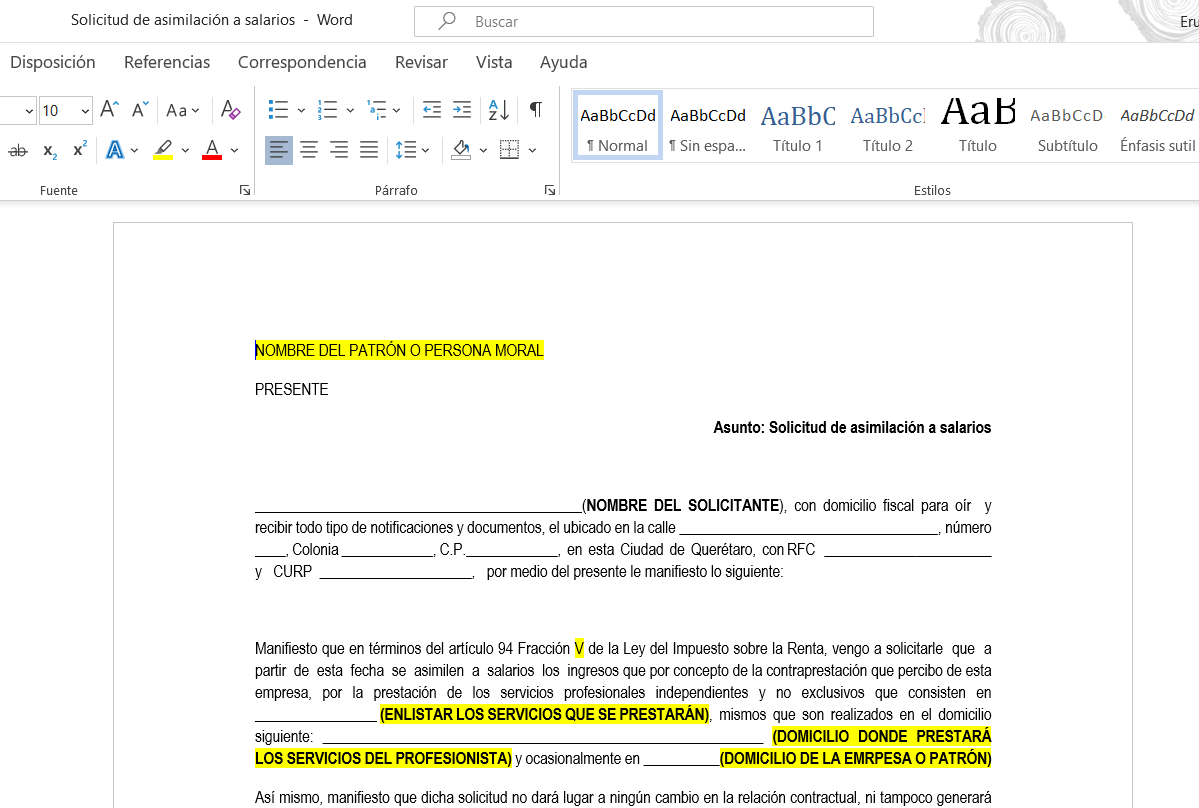Click heading NOMBRE DEL PATRÓN O PERSONA MORAL
Screen dimensions: 1199x808
click(399, 350)
